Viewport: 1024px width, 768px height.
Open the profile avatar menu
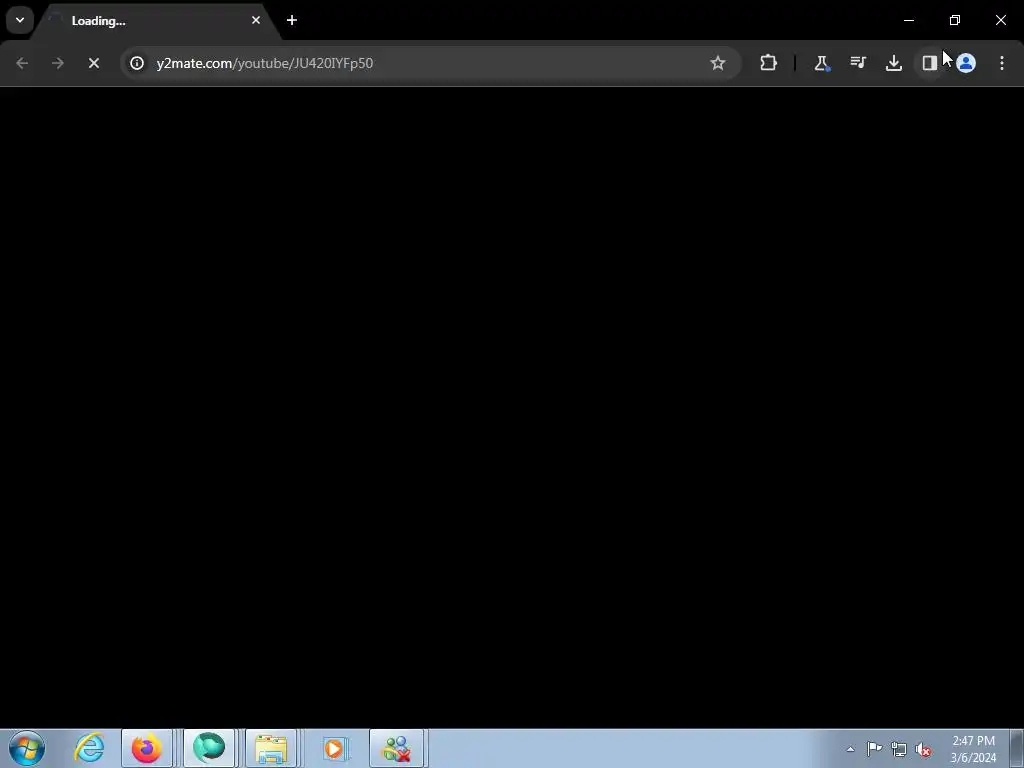pos(966,63)
